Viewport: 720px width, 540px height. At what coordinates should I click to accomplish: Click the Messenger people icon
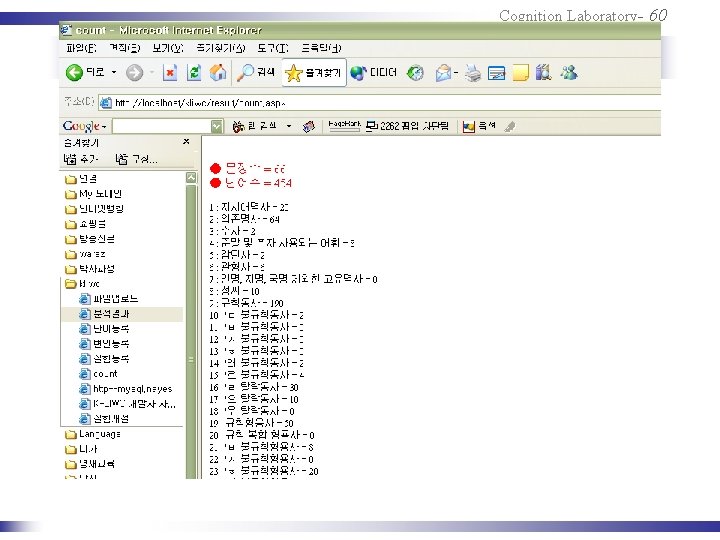(568, 73)
